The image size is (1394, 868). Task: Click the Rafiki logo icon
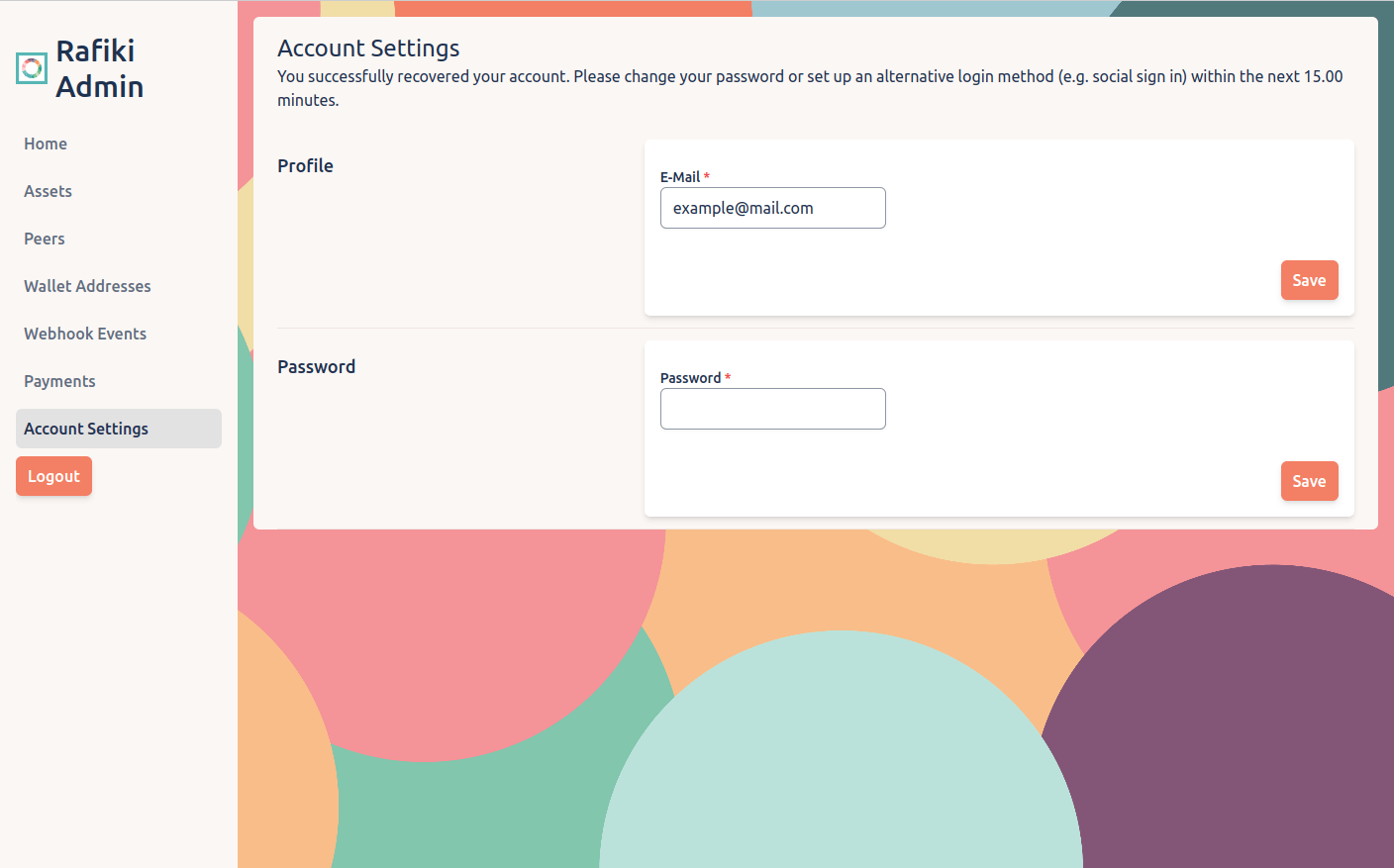[32, 68]
